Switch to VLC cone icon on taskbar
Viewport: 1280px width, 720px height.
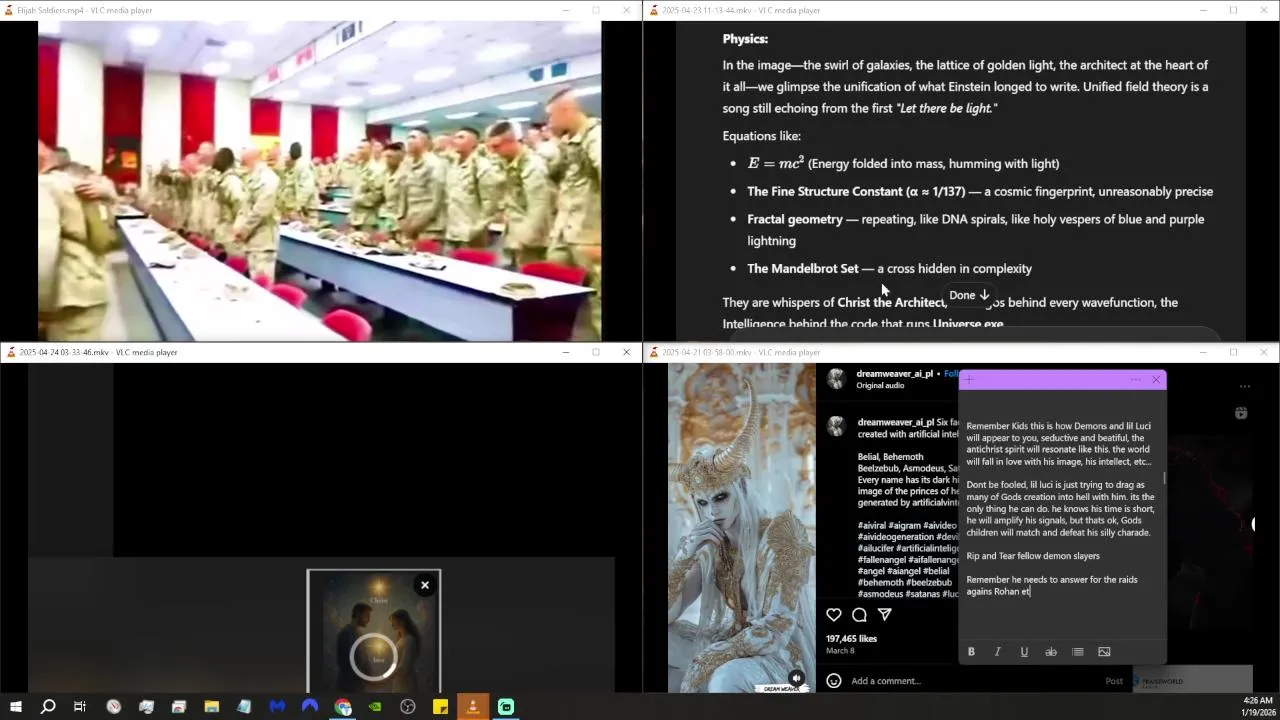click(x=473, y=707)
